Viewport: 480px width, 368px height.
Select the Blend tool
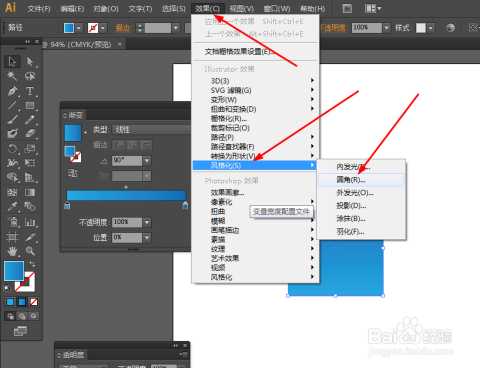30,207
